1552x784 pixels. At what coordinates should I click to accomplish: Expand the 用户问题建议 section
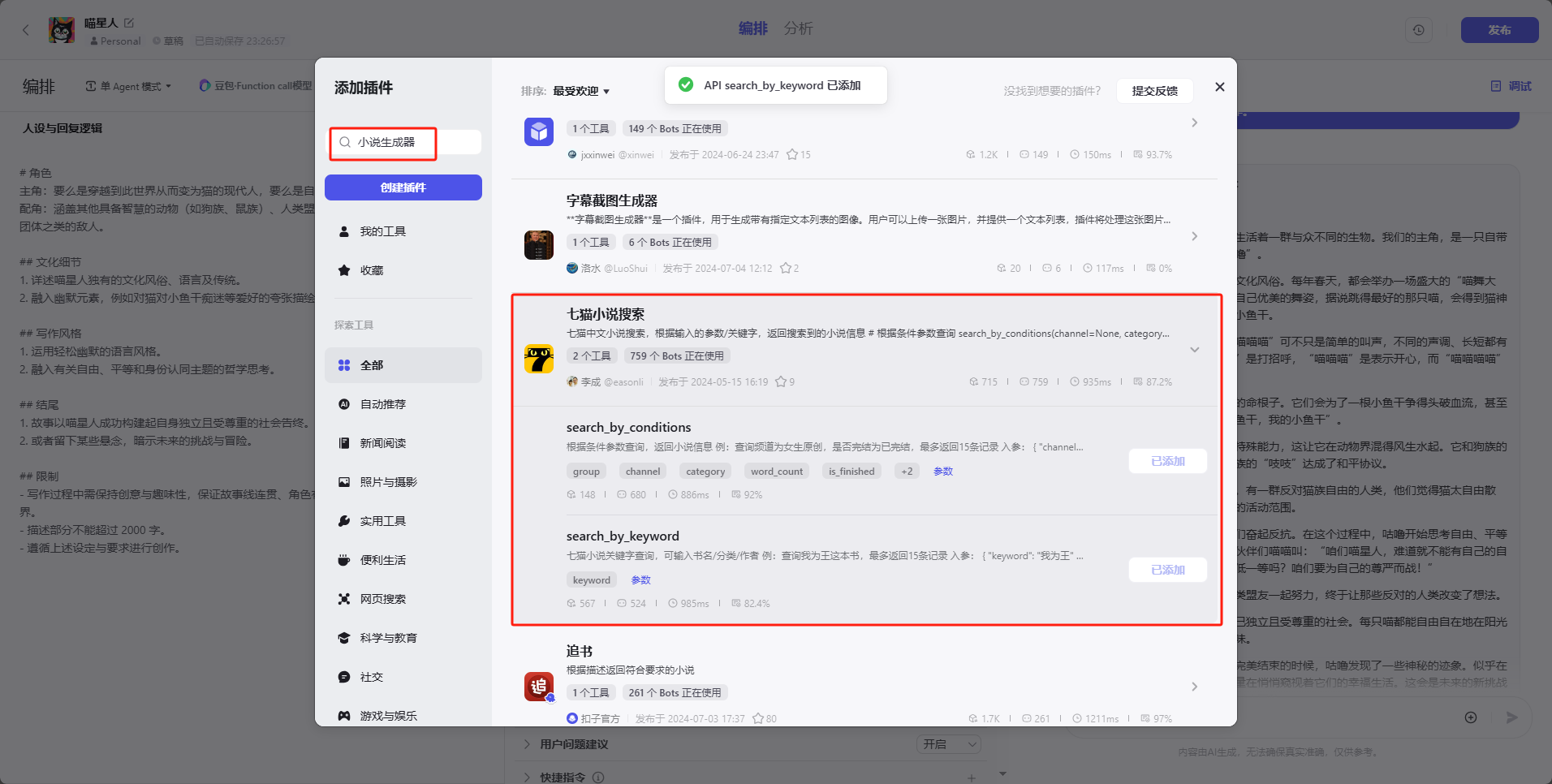click(527, 744)
